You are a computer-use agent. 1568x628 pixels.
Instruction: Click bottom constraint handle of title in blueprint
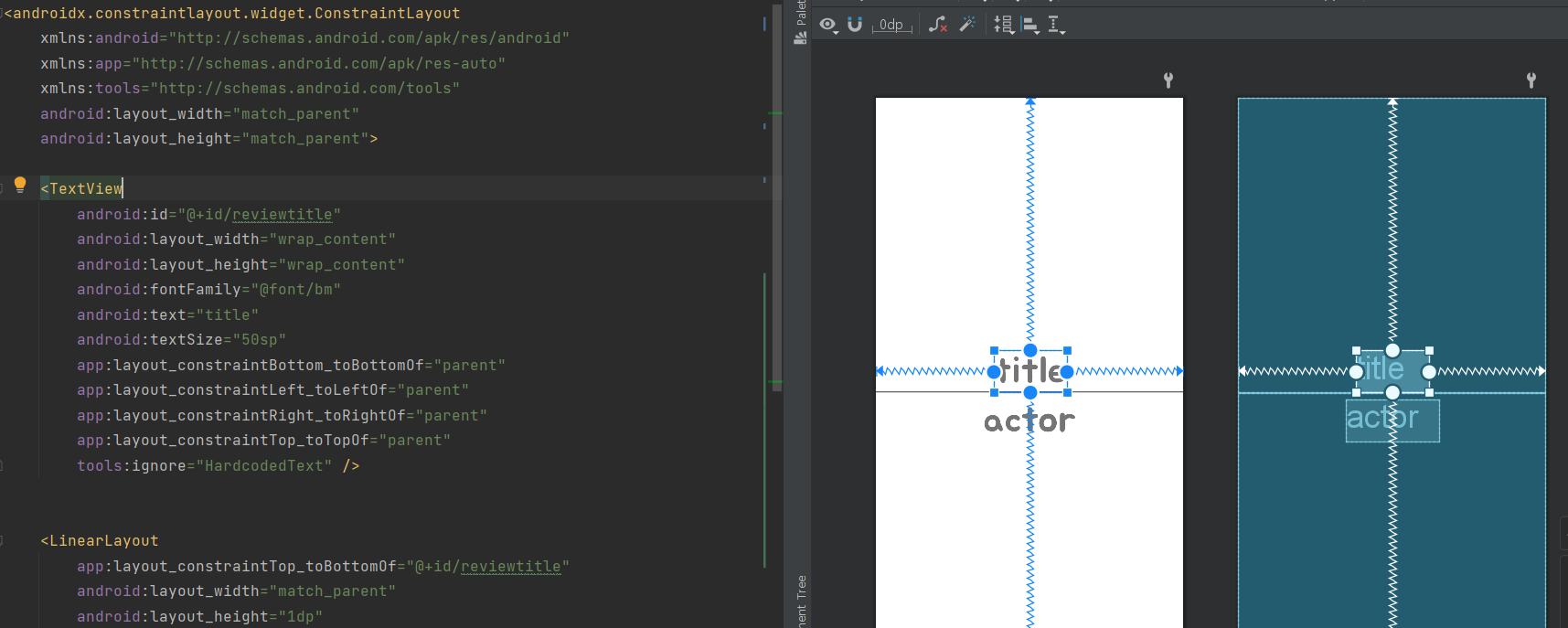click(1392, 392)
